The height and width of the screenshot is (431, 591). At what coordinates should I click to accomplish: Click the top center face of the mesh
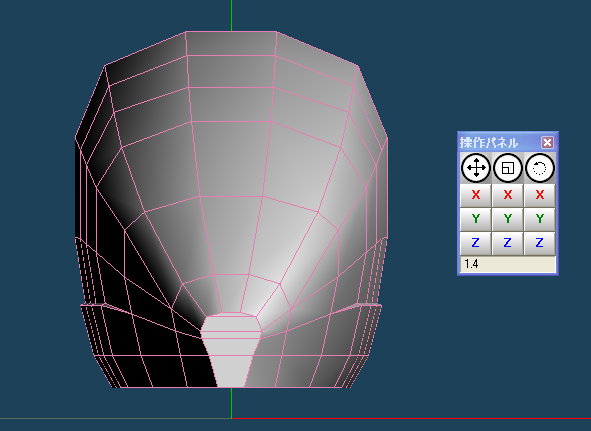(x=231, y=43)
